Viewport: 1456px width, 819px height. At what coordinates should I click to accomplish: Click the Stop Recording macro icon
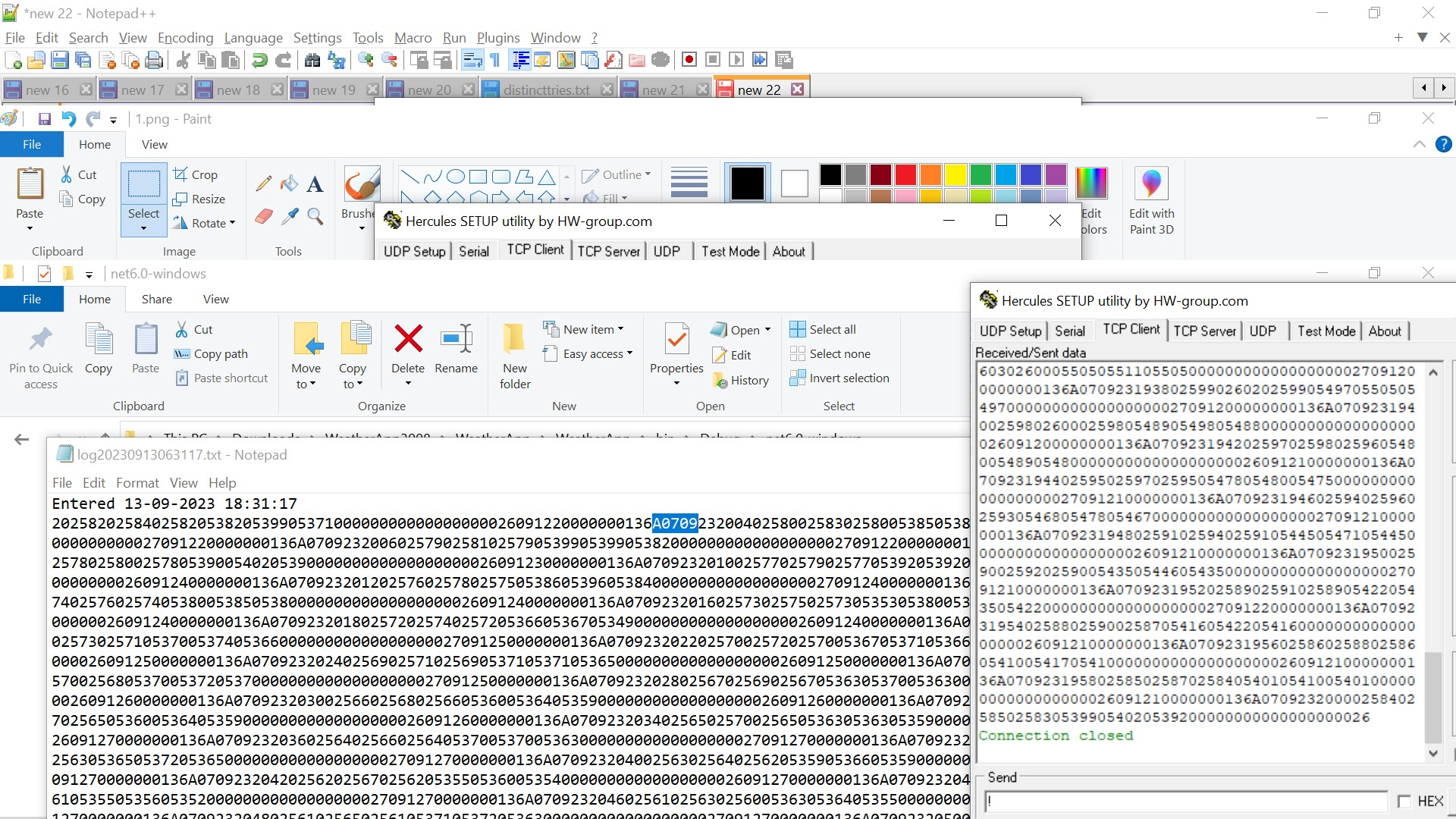tap(713, 60)
